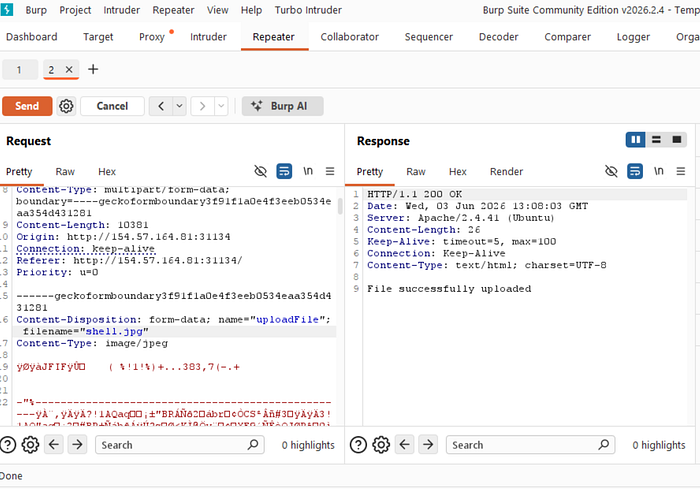Open Response search help icon
The height and width of the screenshot is (489, 700).
358,445
